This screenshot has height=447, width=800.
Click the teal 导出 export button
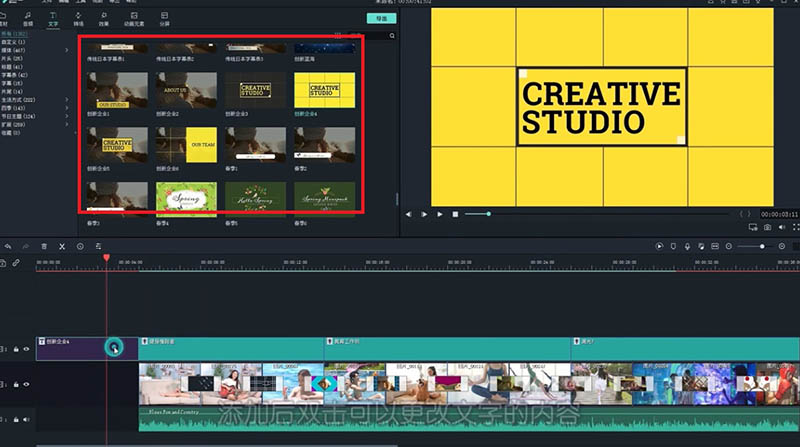[x=380, y=18]
